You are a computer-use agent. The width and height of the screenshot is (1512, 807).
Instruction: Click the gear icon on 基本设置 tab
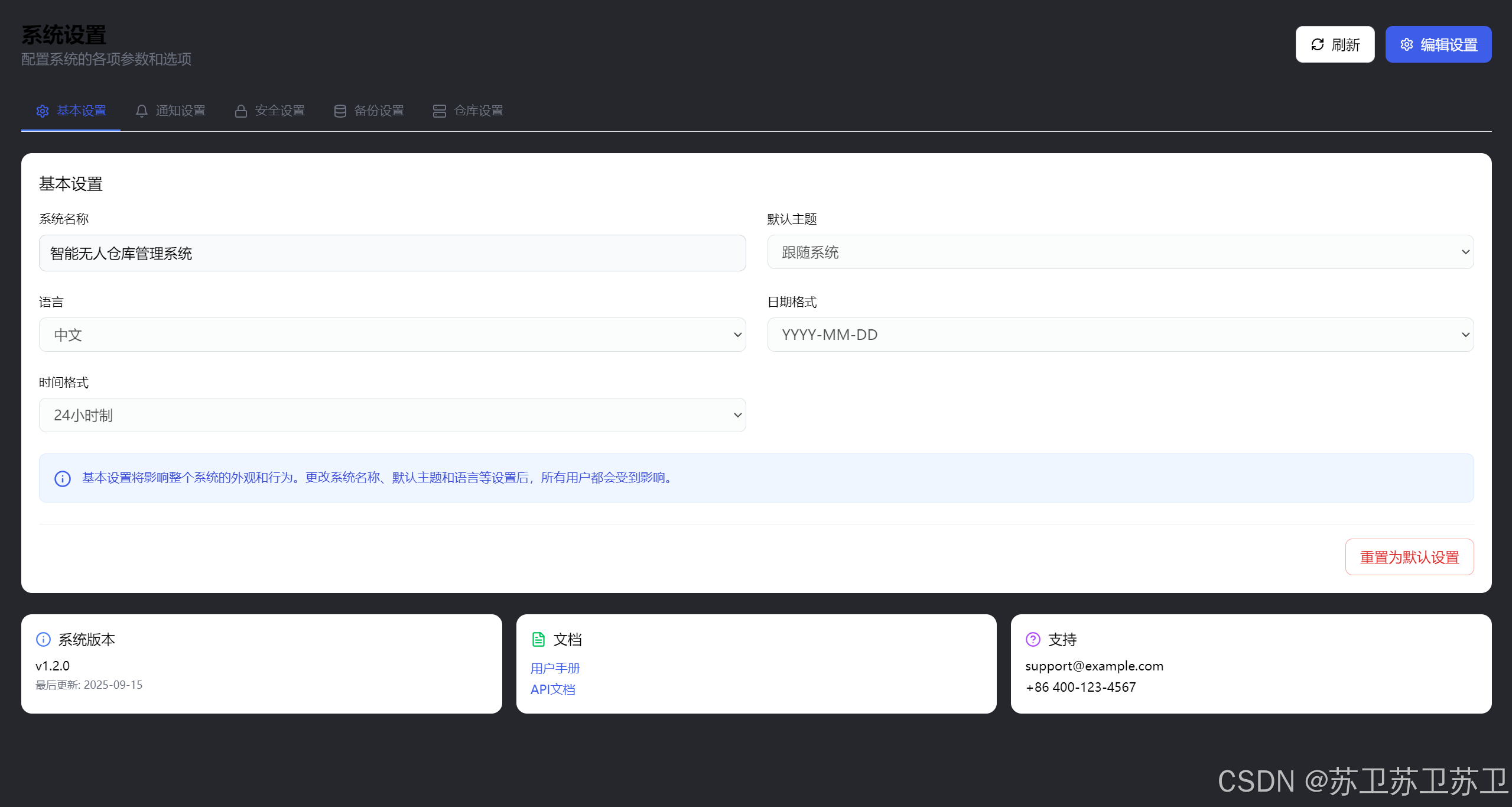click(x=42, y=111)
